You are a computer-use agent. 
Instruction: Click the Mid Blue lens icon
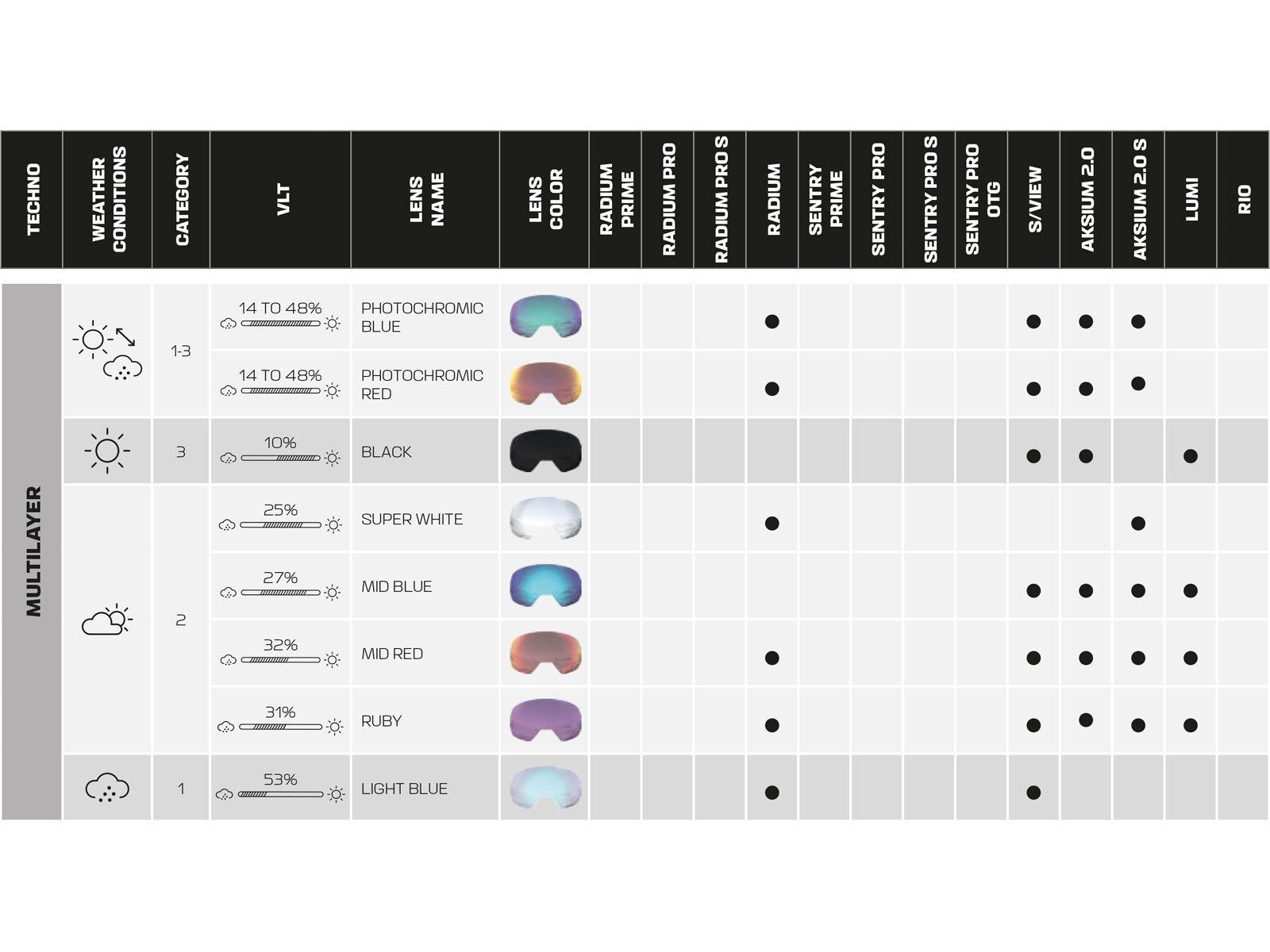pyautogui.click(x=545, y=586)
